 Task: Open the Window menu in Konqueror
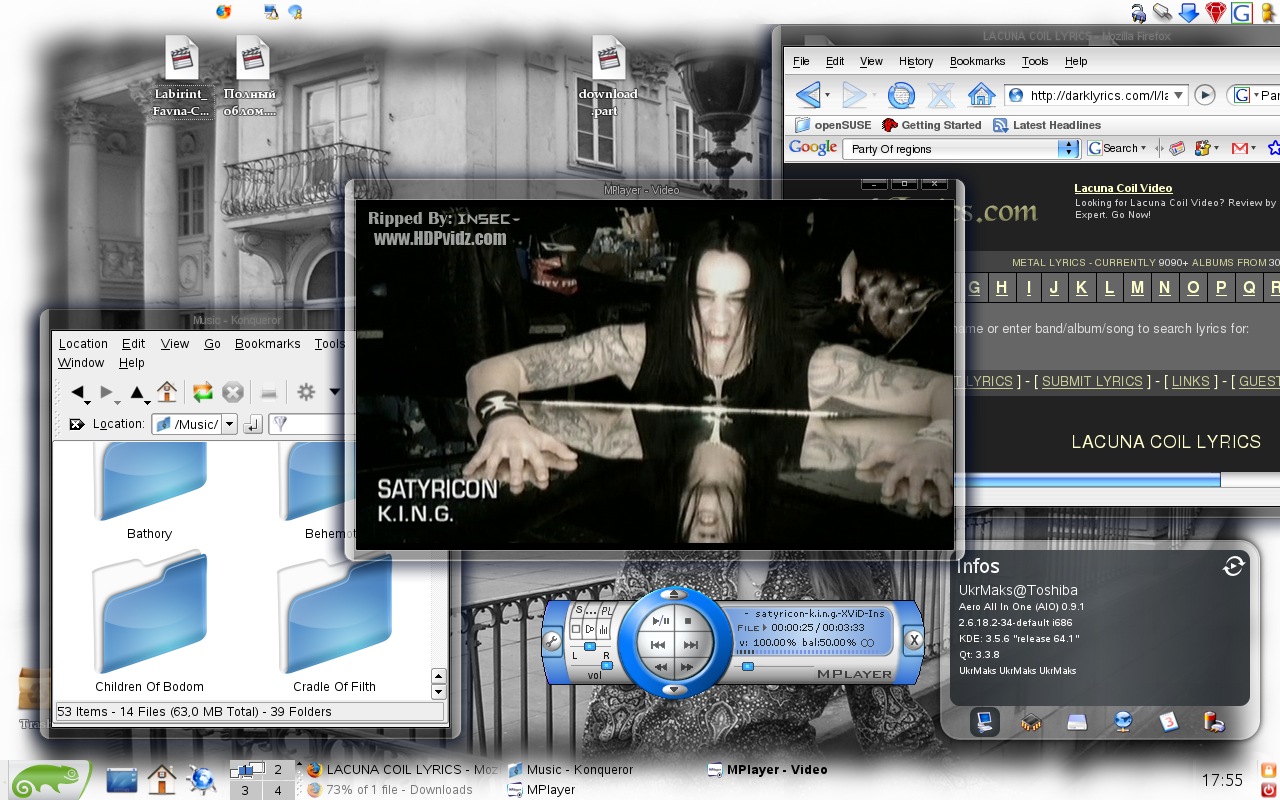tap(81, 363)
